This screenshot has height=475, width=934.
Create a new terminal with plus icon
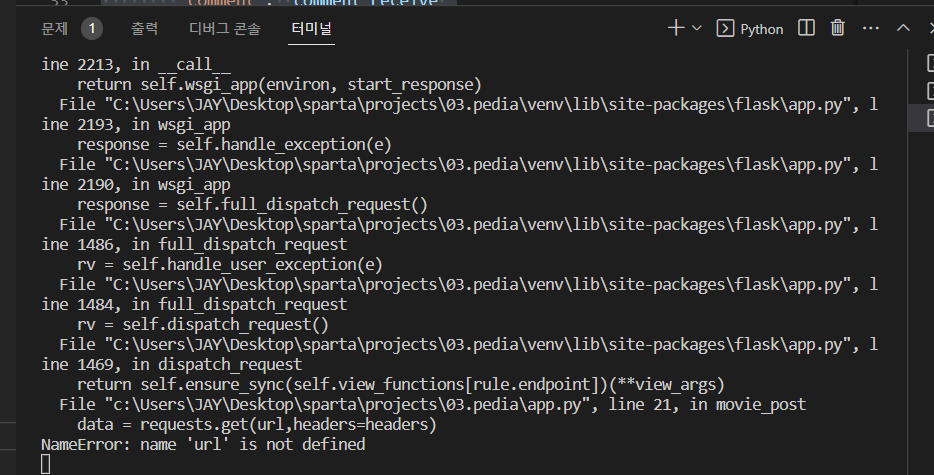[x=676, y=28]
